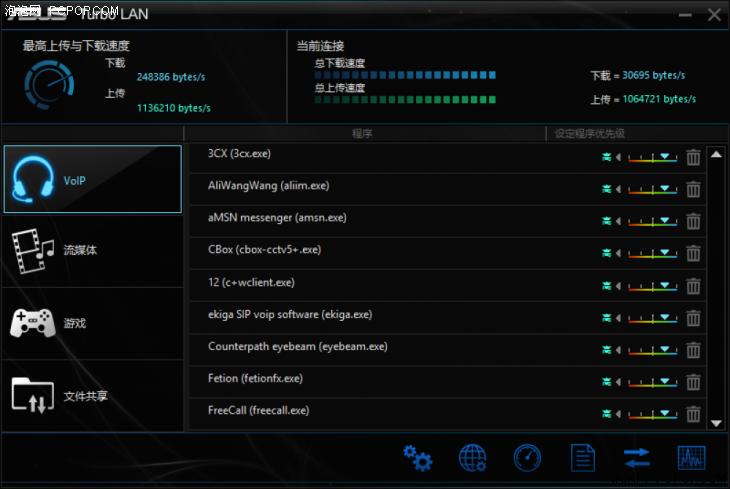
Task: Set priority slider for CBox (cbox-cctv5+.exe)
Action: tap(653, 254)
